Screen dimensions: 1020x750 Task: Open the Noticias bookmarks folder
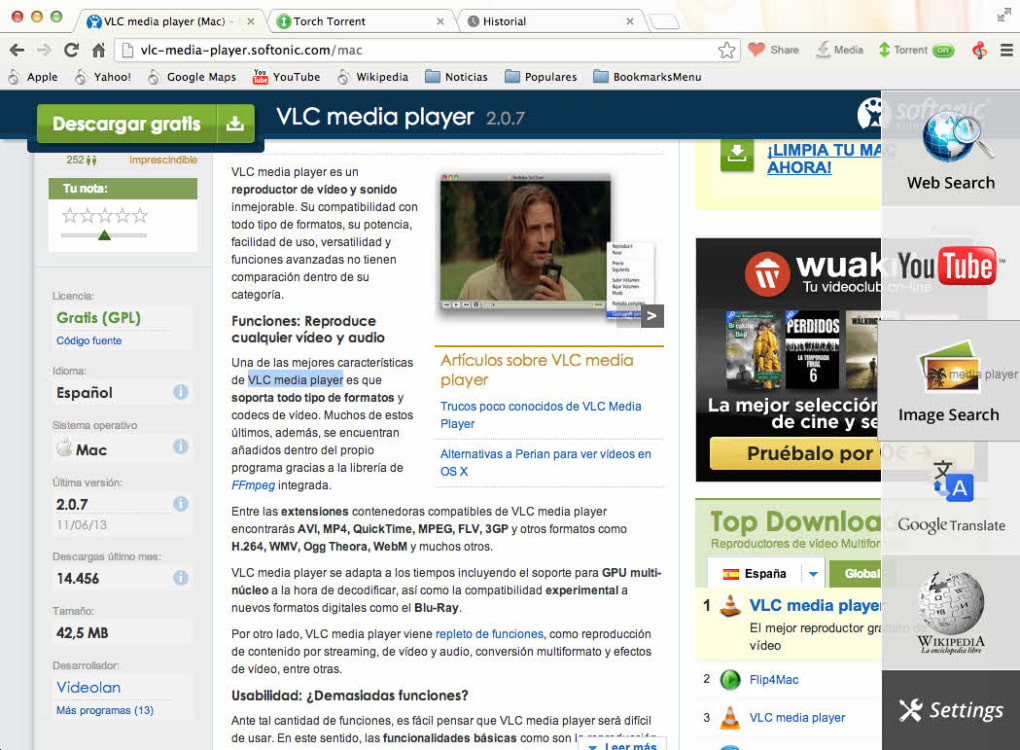[x=456, y=77]
